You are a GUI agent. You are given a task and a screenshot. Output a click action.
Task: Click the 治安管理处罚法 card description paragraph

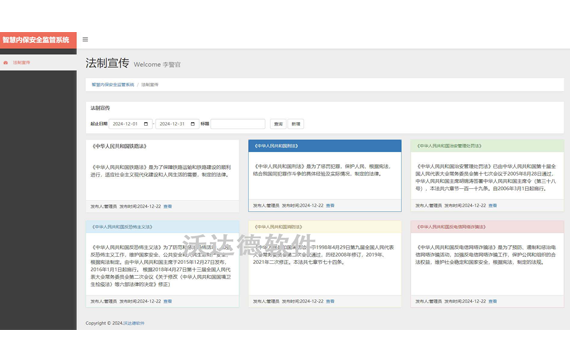pos(486,177)
